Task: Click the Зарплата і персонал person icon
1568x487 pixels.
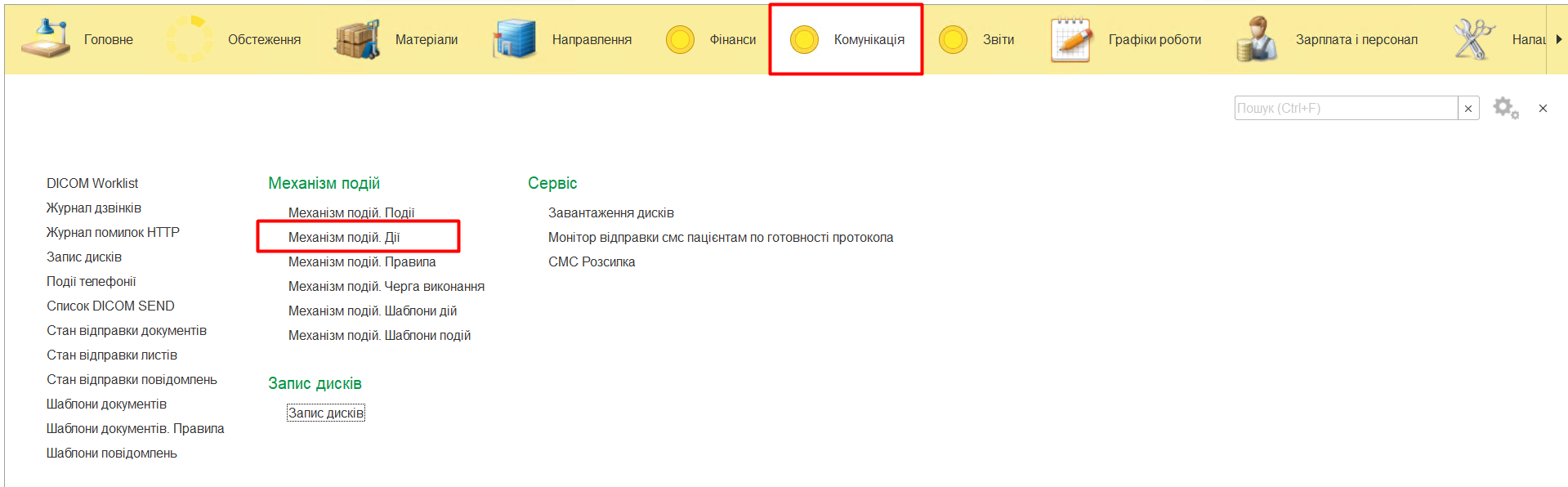Action: coord(1257,39)
